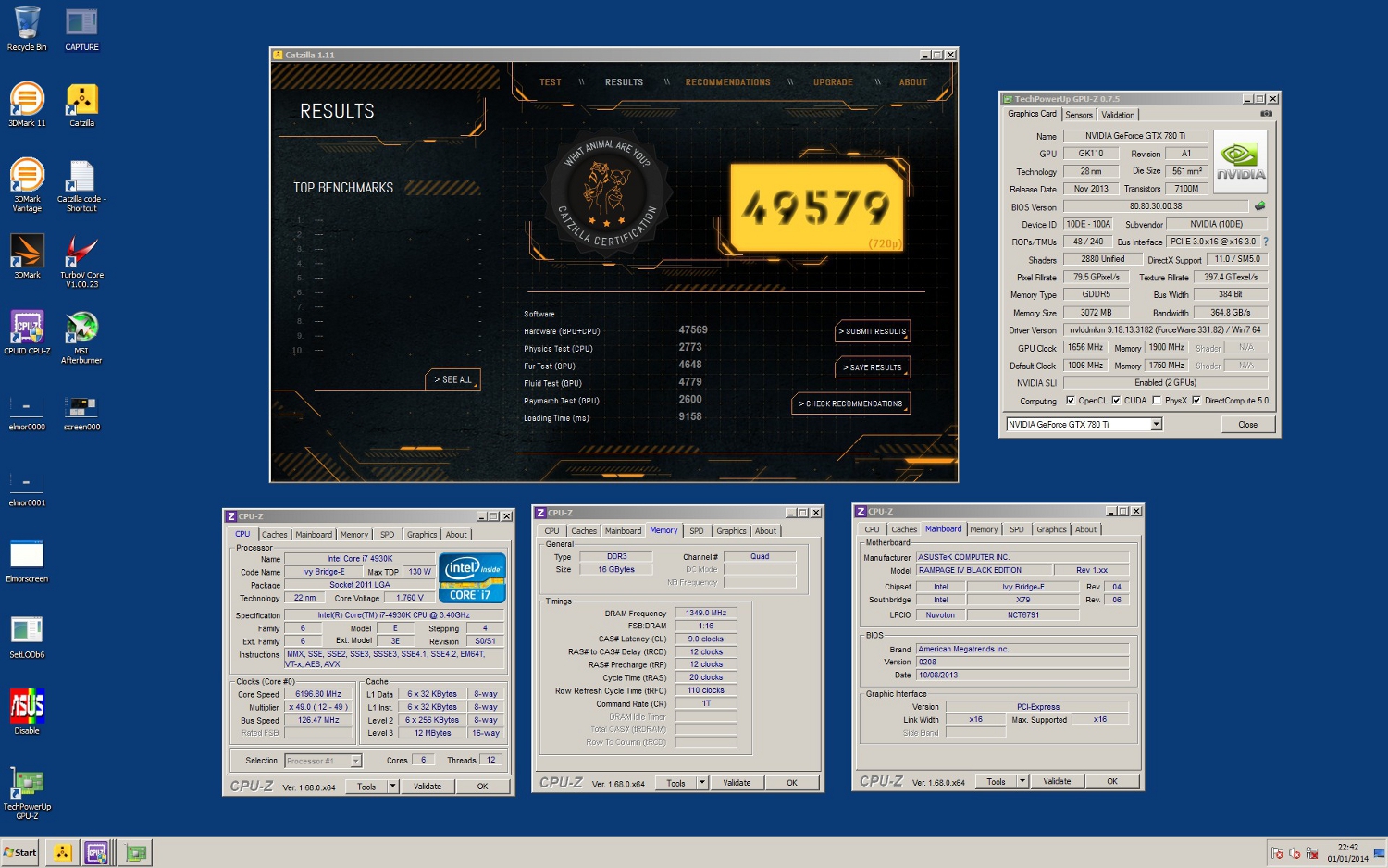Switch to the Sensors tab in GPU-Z
This screenshot has width=1388, height=868.
[x=1079, y=115]
